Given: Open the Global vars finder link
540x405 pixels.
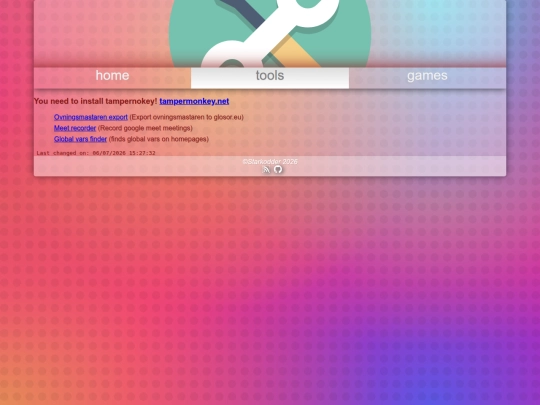Looking at the screenshot, I should 80,139.
